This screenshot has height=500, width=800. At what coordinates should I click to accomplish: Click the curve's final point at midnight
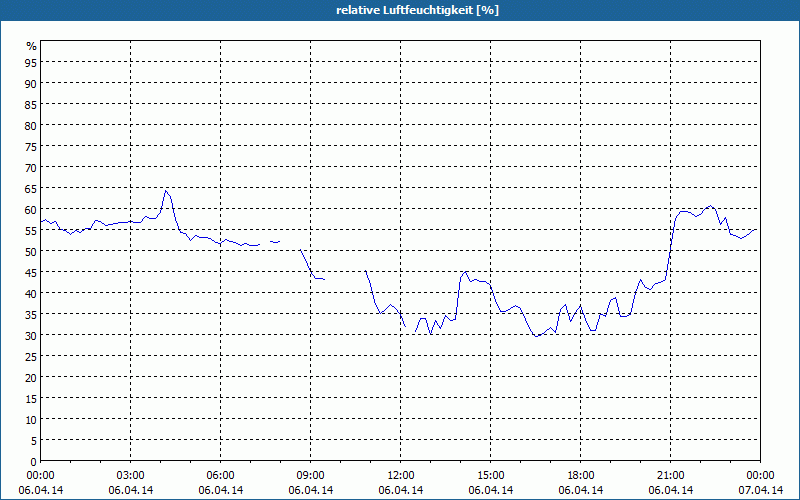click(x=755, y=230)
